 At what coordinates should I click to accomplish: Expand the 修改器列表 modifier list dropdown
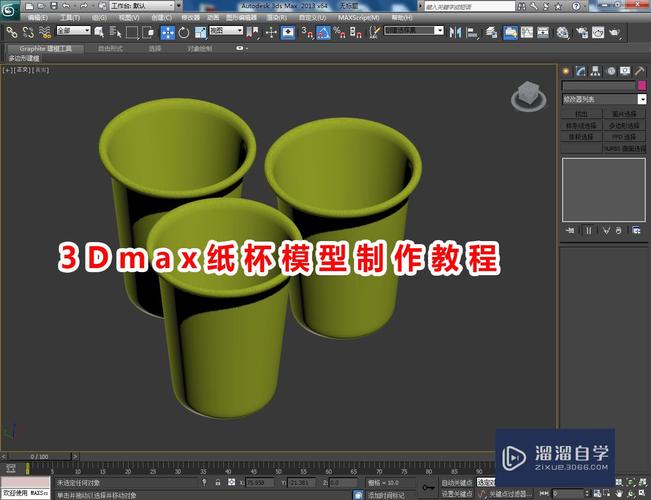pos(641,100)
